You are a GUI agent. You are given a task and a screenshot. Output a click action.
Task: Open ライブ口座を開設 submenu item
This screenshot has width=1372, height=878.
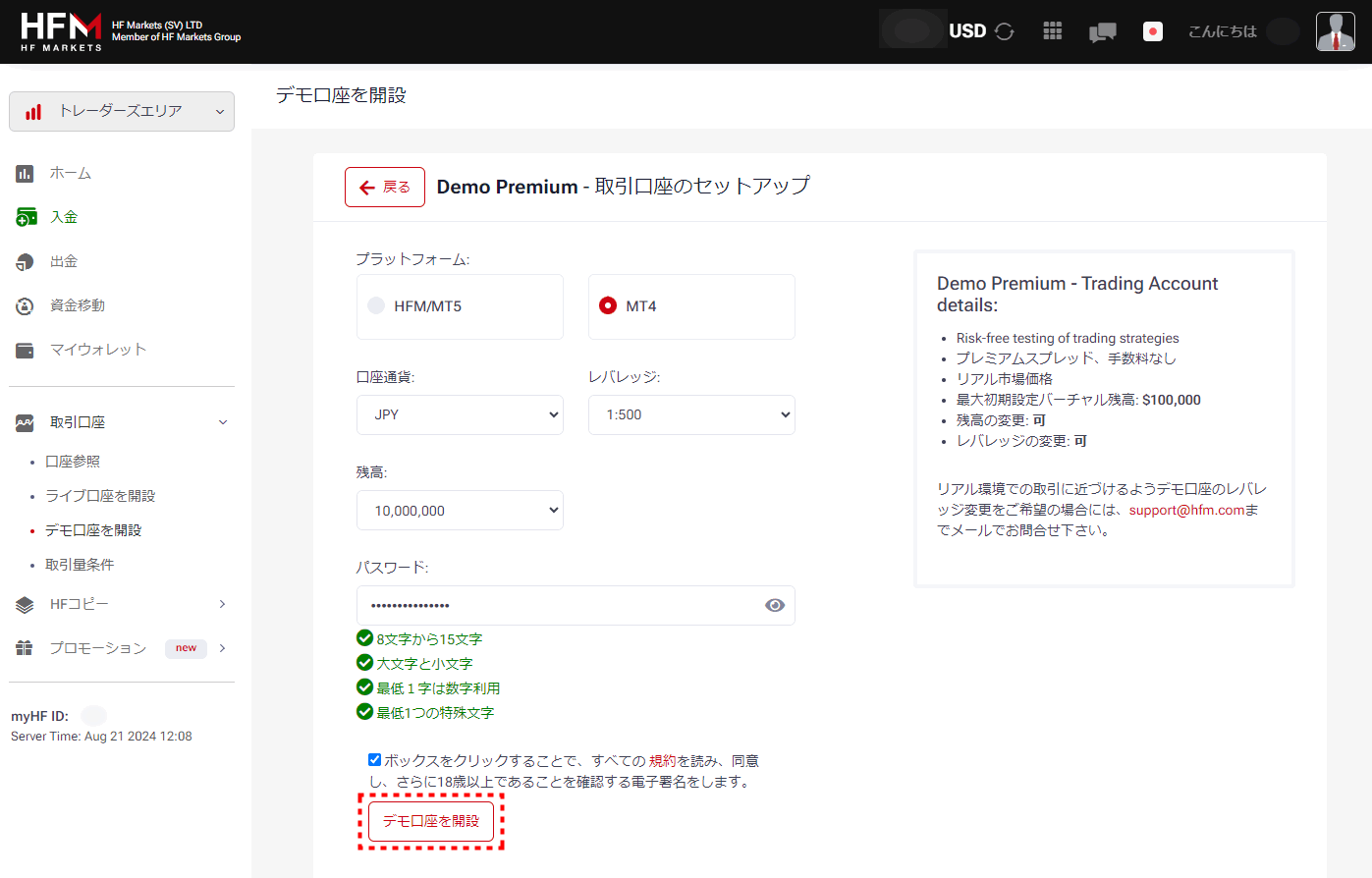pos(100,496)
